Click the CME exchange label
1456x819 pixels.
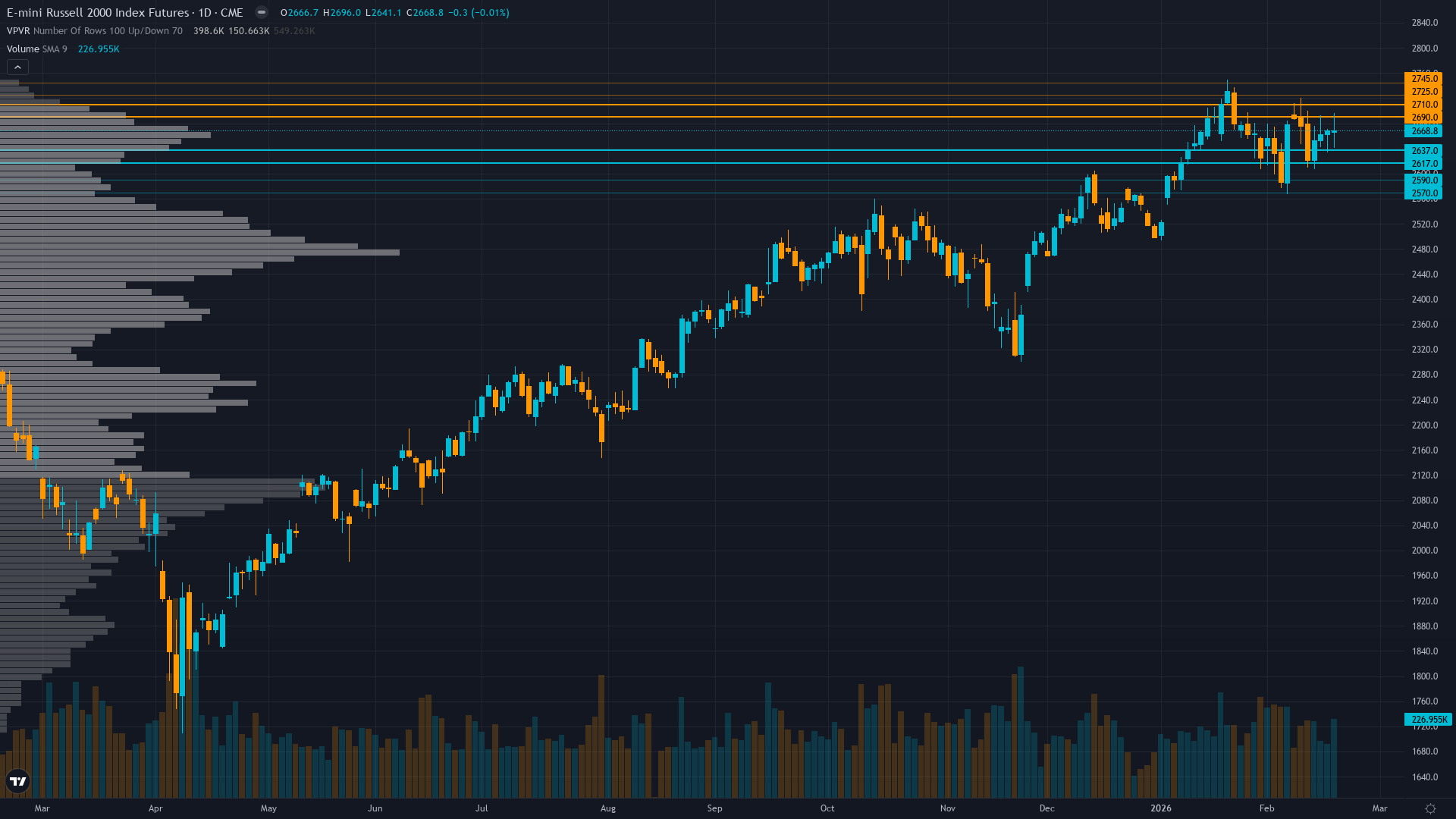[233, 12]
